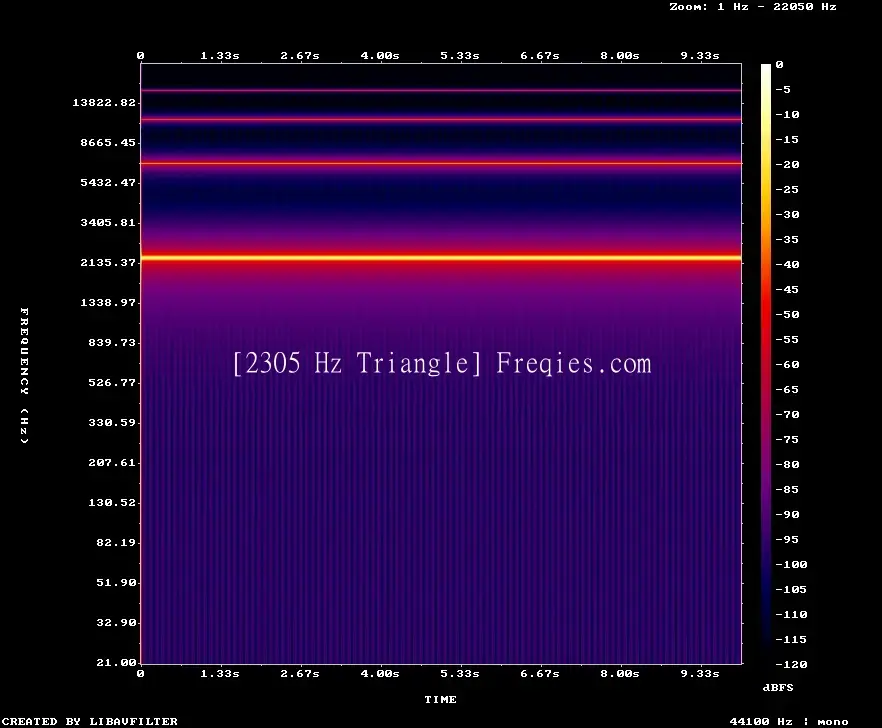Click the -10 dBFS scale label
882x728 pixels.
tap(787, 115)
